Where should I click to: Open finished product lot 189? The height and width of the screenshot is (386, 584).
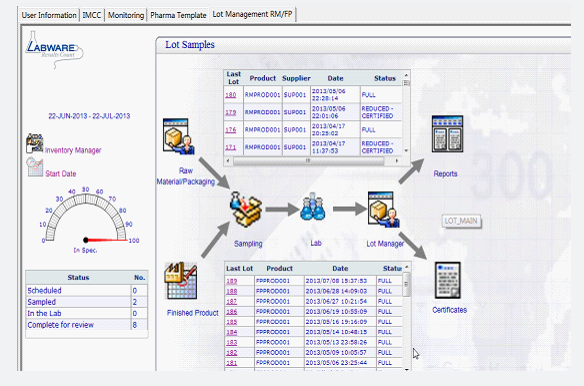coord(232,281)
